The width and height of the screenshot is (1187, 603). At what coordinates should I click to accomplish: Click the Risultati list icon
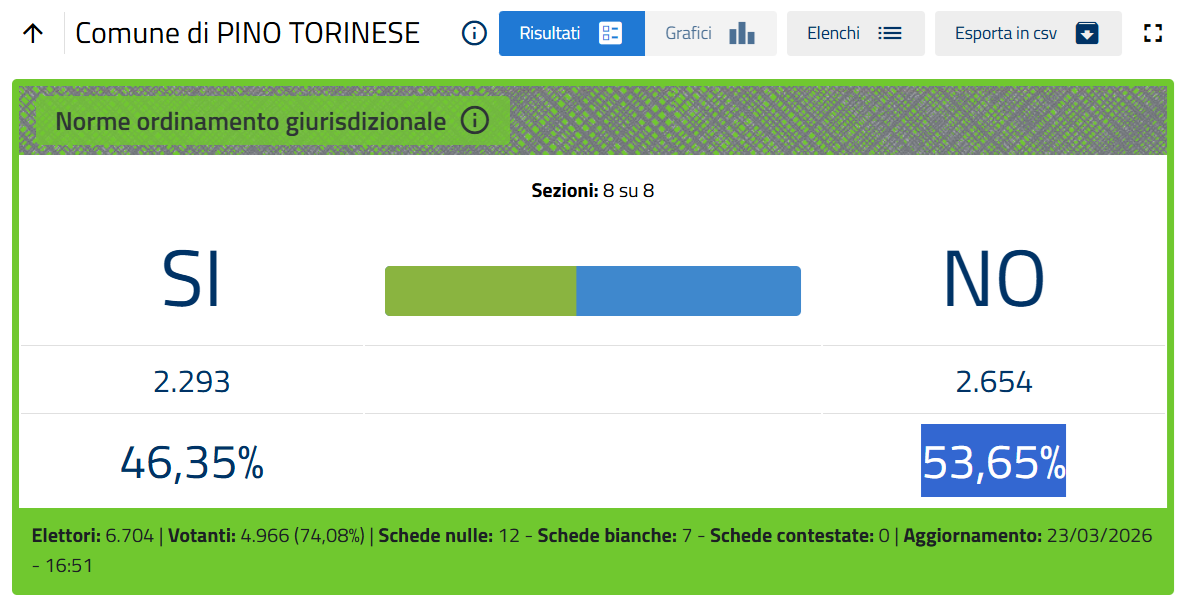610,33
